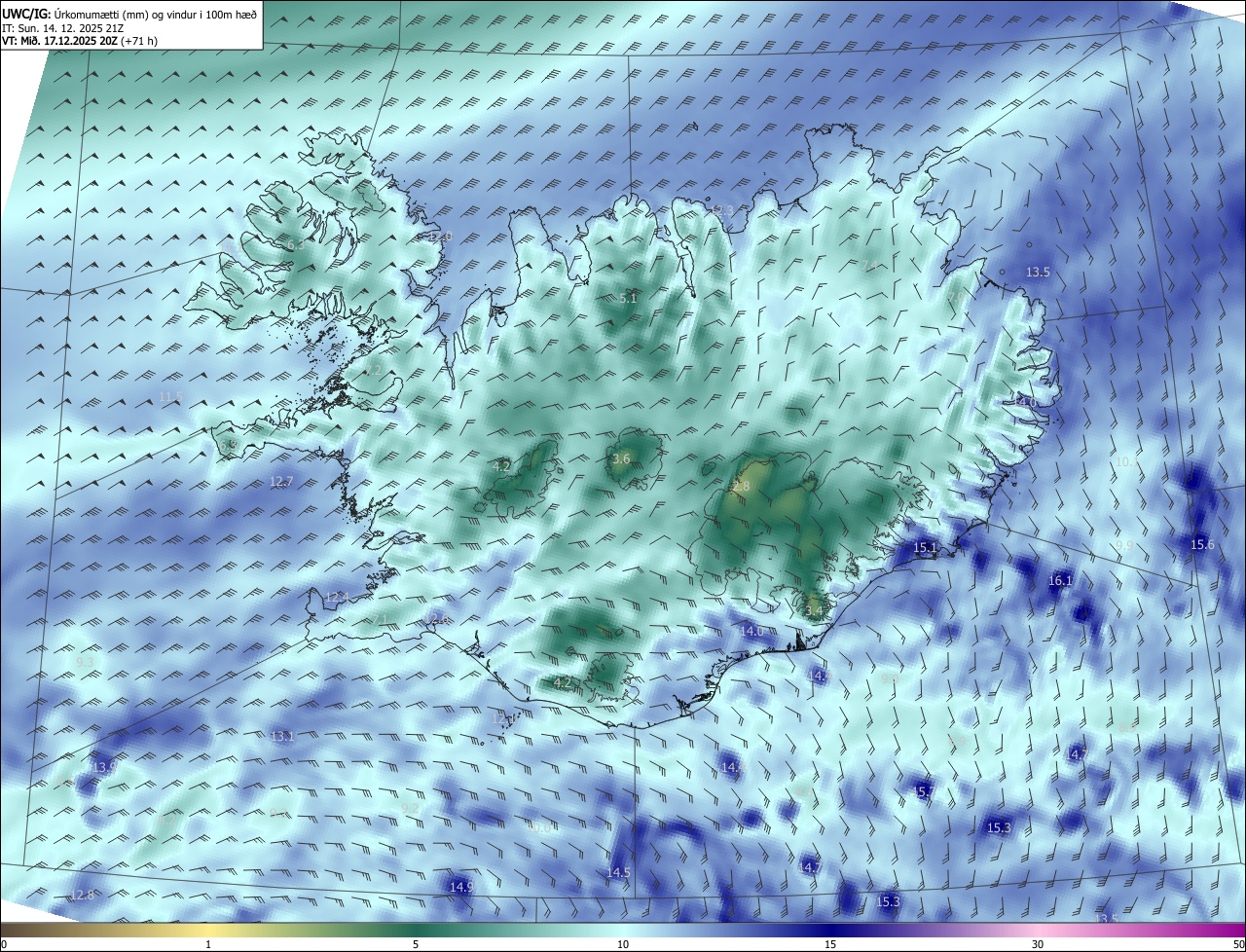
Task: Click the 15.6 value label on the map
Action: pos(1202,544)
